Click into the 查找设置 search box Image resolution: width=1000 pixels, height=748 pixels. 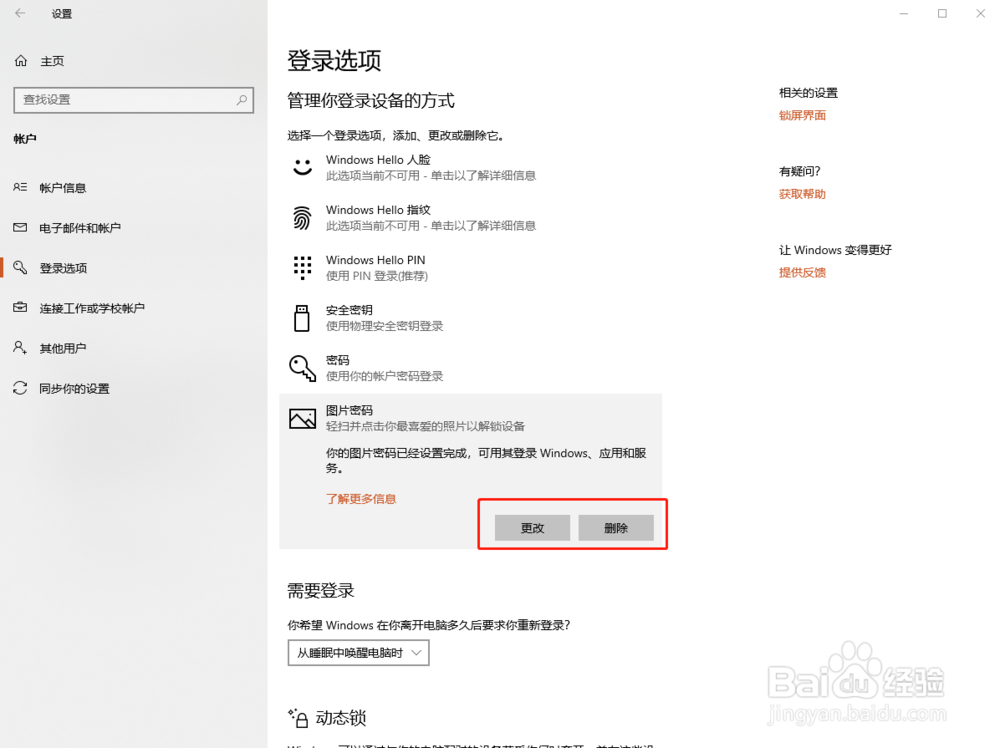click(x=133, y=100)
